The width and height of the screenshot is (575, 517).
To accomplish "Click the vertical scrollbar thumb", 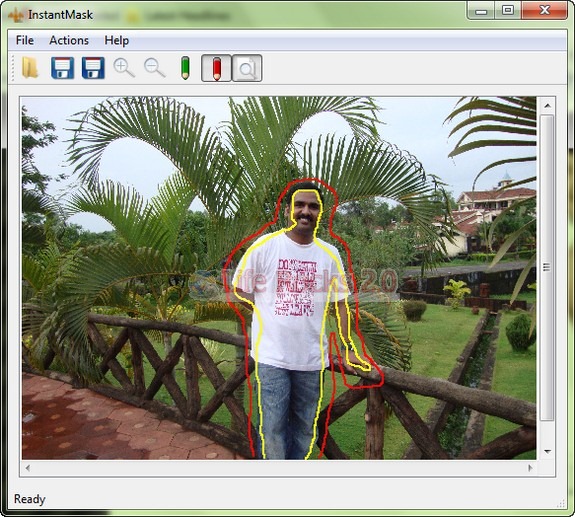I will 547,268.
